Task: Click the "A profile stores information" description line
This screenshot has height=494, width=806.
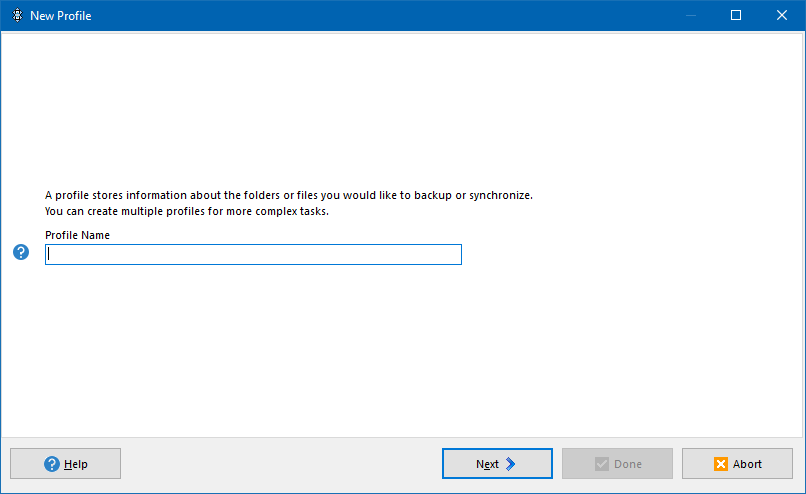Action: (x=288, y=195)
